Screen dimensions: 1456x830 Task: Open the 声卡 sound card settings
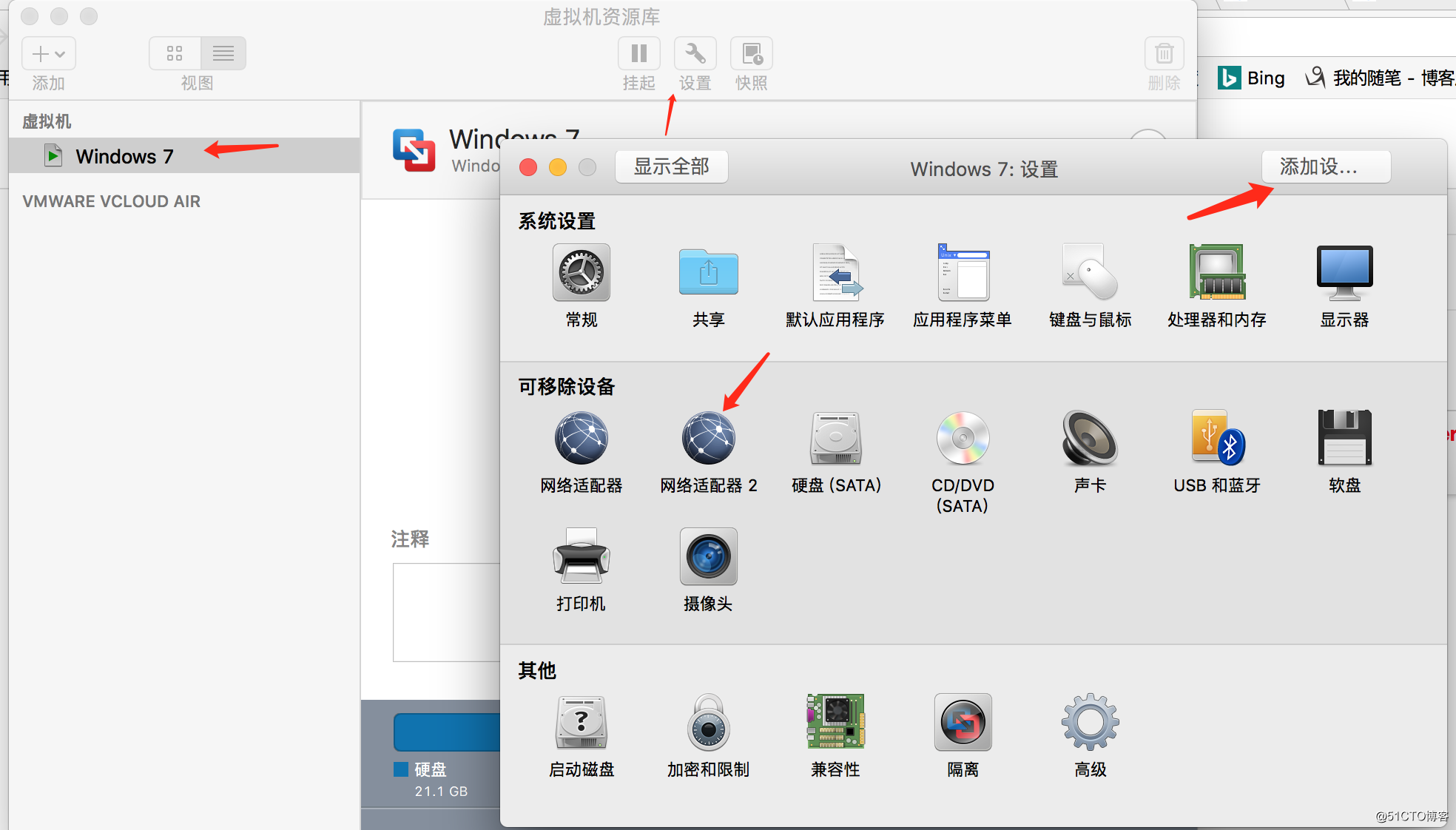(x=1091, y=439)
